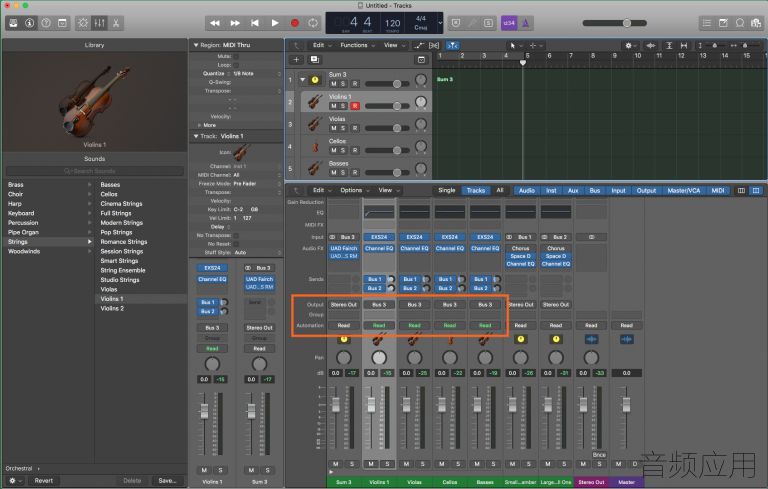Open the tracks area Edit menu
768x489 pixels.
[322, 45]
